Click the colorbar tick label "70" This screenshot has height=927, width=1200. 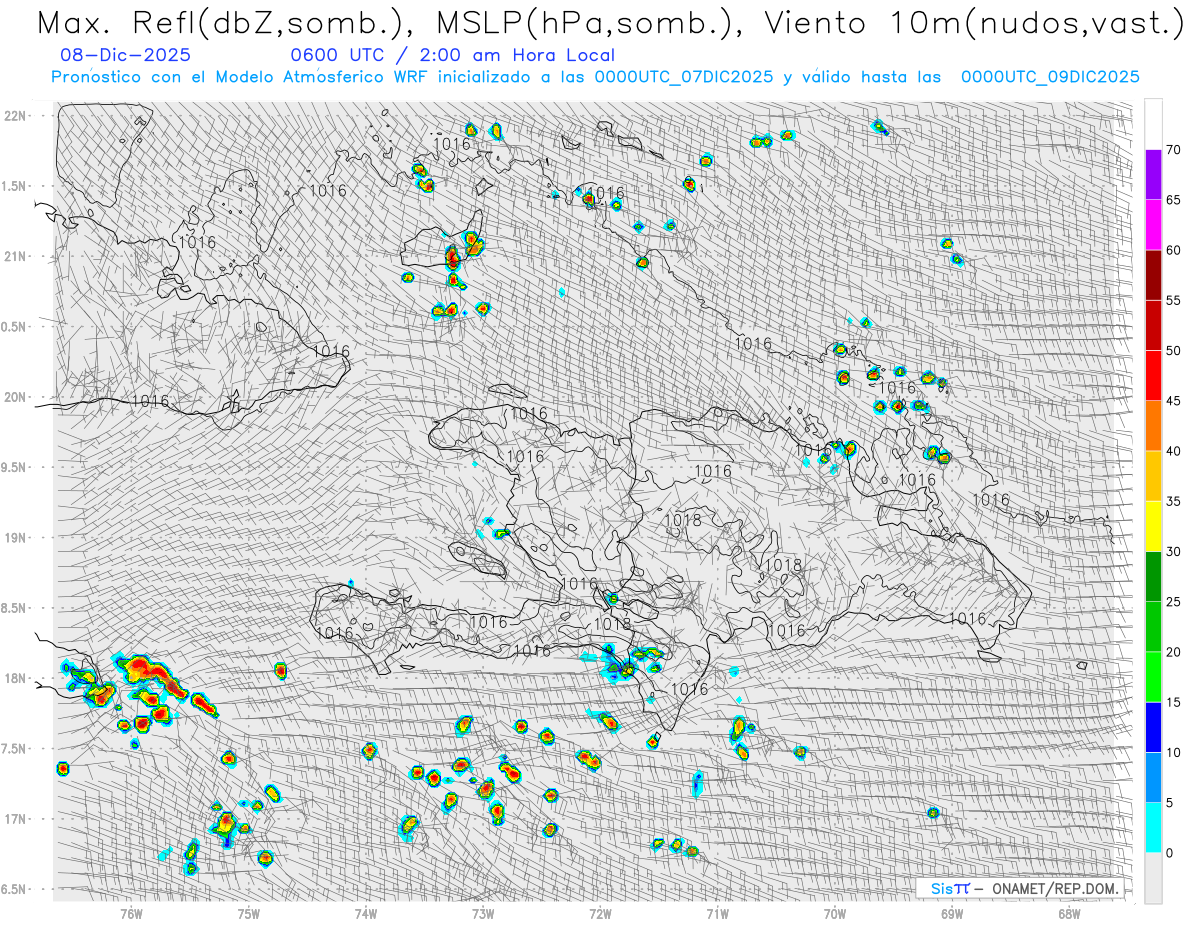(x=1173, y=150)
